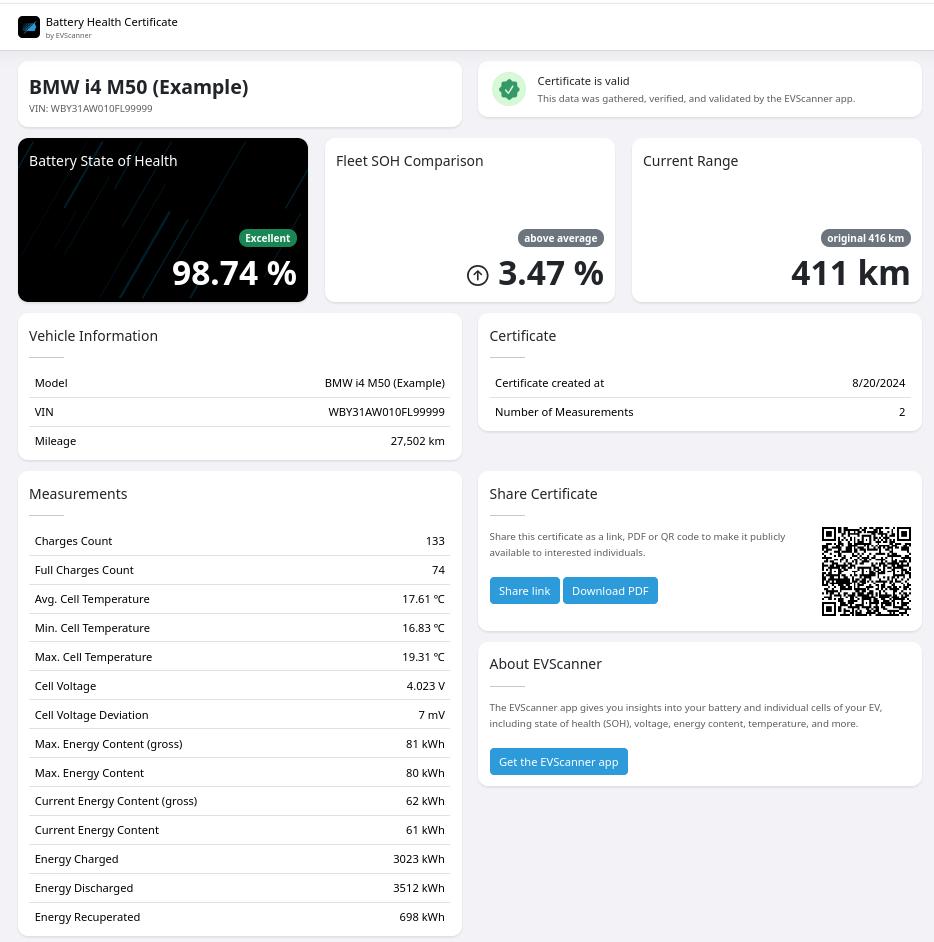
Task: Click the Max. Energy Content (gross) row label
Action: 109,744
